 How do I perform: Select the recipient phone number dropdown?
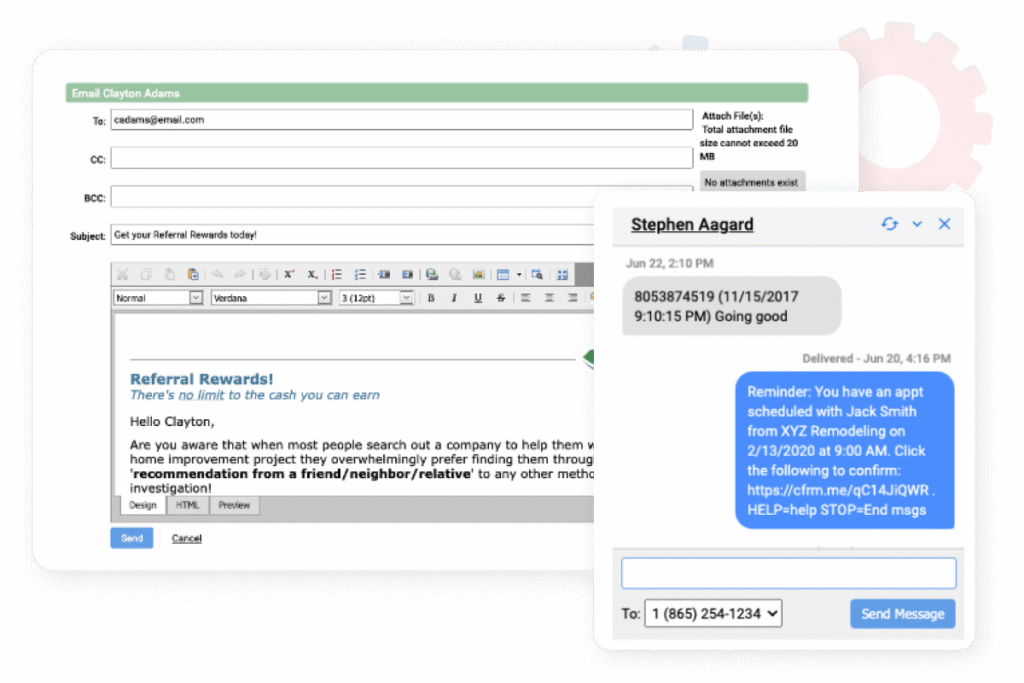point(712,613)
